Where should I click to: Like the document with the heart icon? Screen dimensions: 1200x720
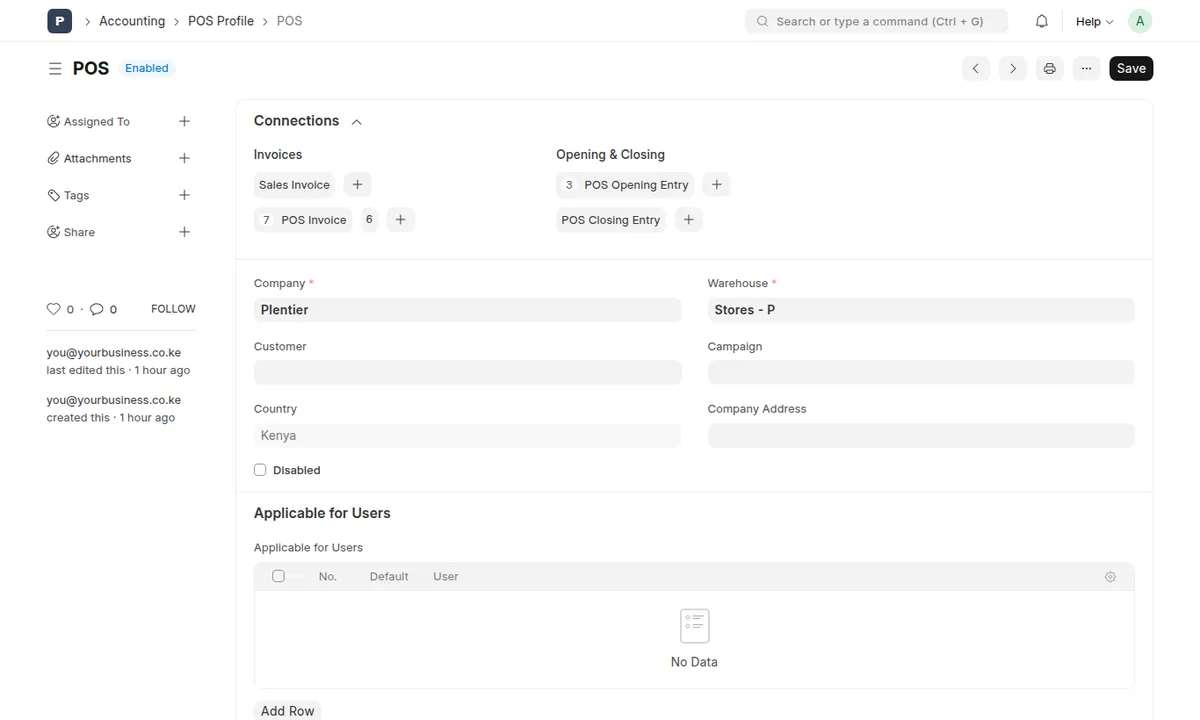coord(54,309)
